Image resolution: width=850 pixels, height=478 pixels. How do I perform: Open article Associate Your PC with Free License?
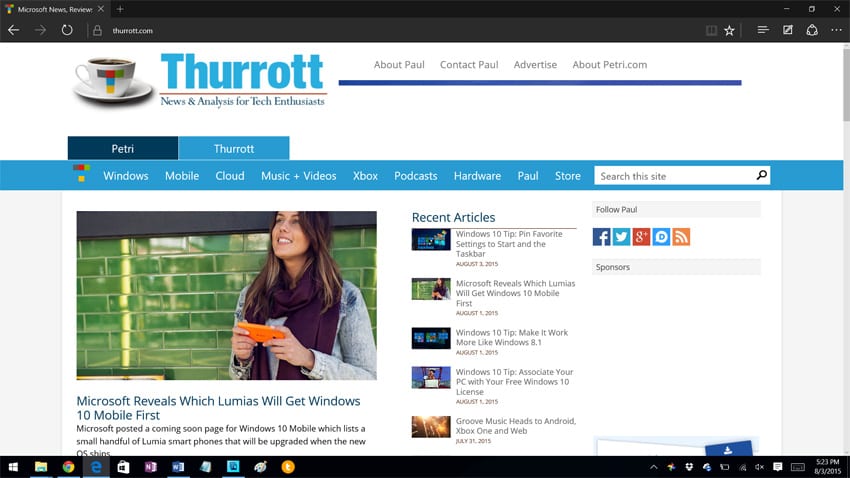[x=514, y=382]
